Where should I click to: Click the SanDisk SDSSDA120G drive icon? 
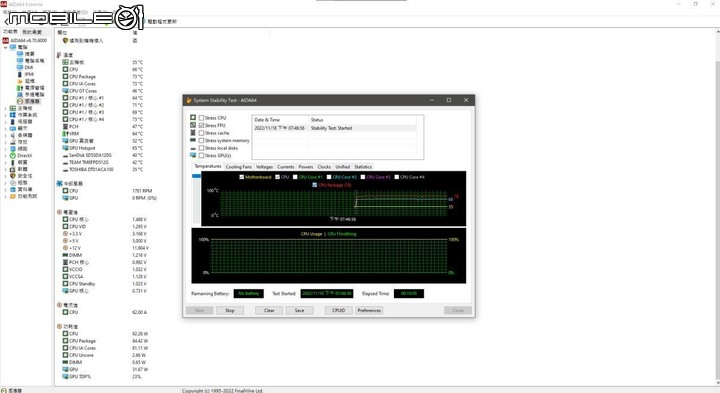65,155
